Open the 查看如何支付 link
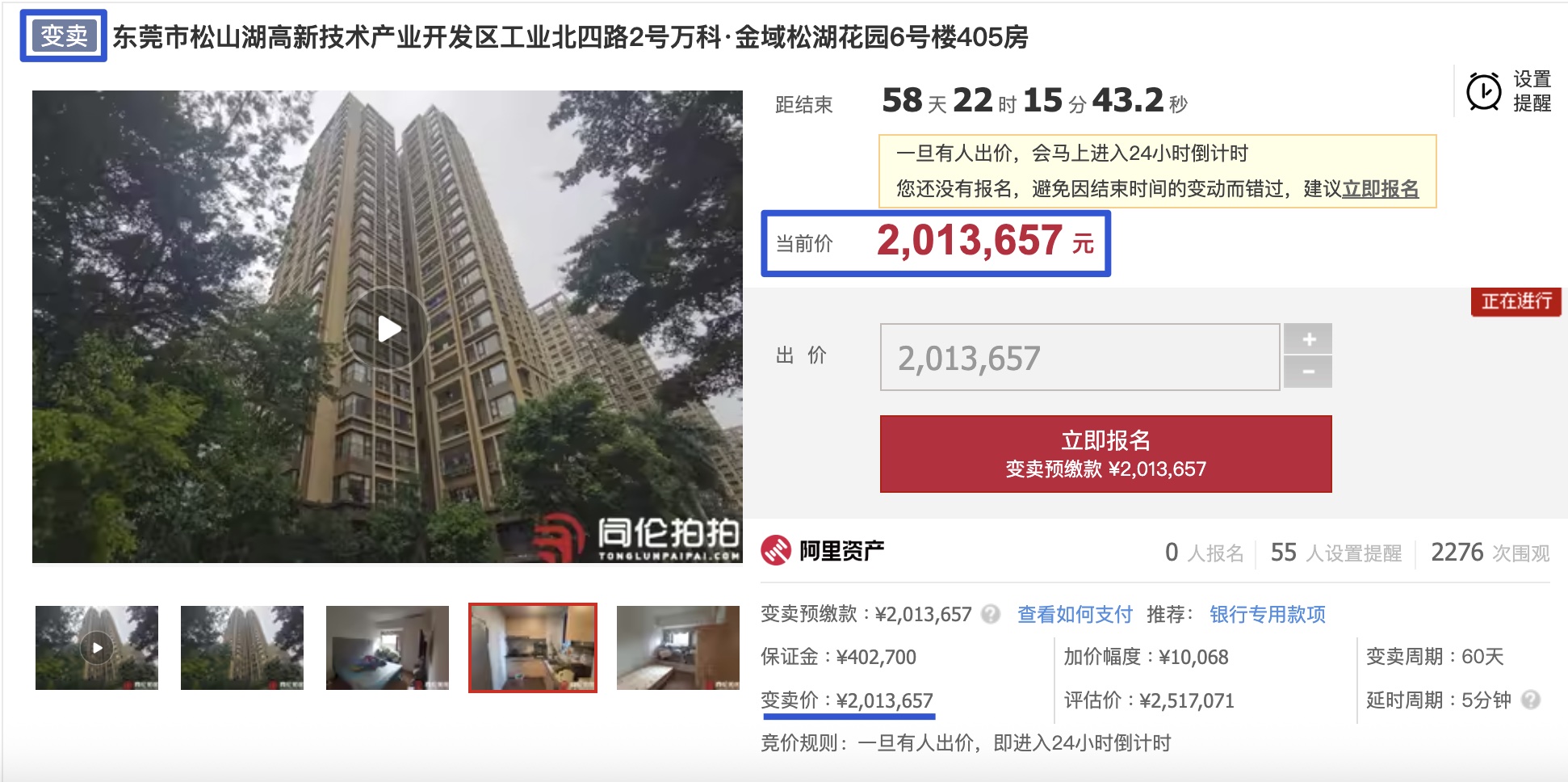 point(1075,615)
